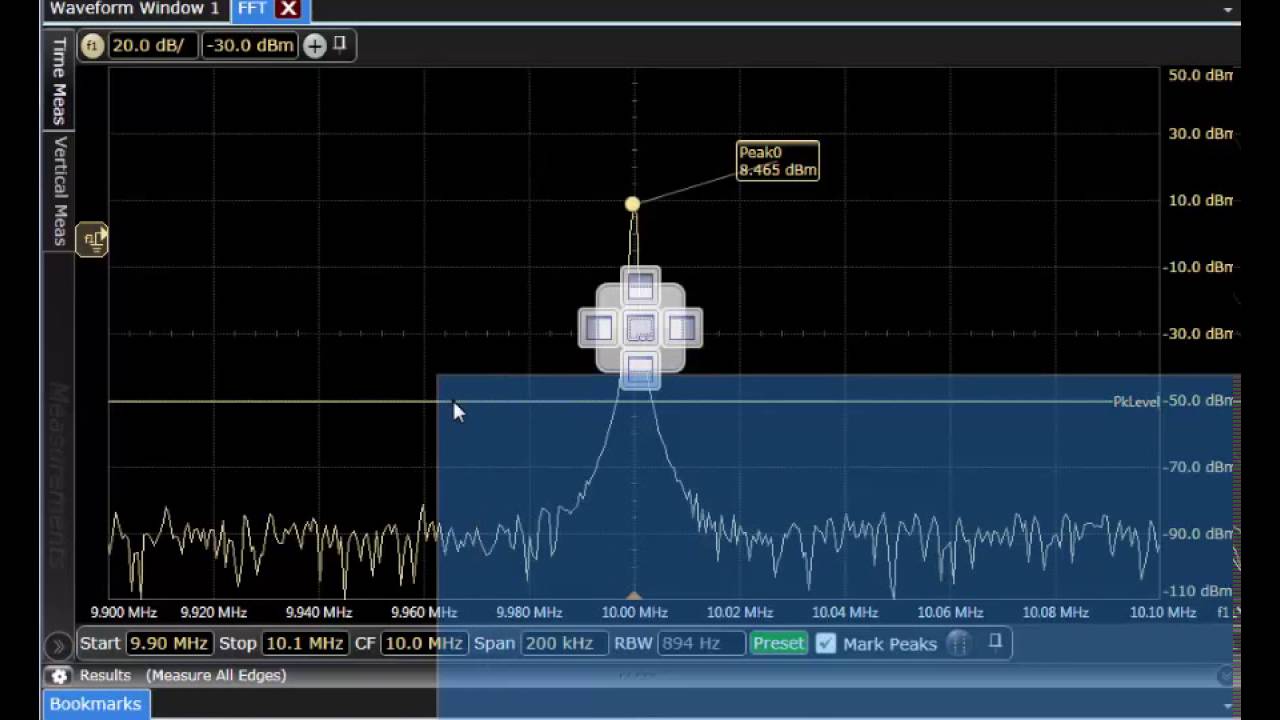The width and height of the screenshot is (1280, 720).
Task: Open the Bookmarks bar dropdown arrow
Action: tap(1228, 705)
